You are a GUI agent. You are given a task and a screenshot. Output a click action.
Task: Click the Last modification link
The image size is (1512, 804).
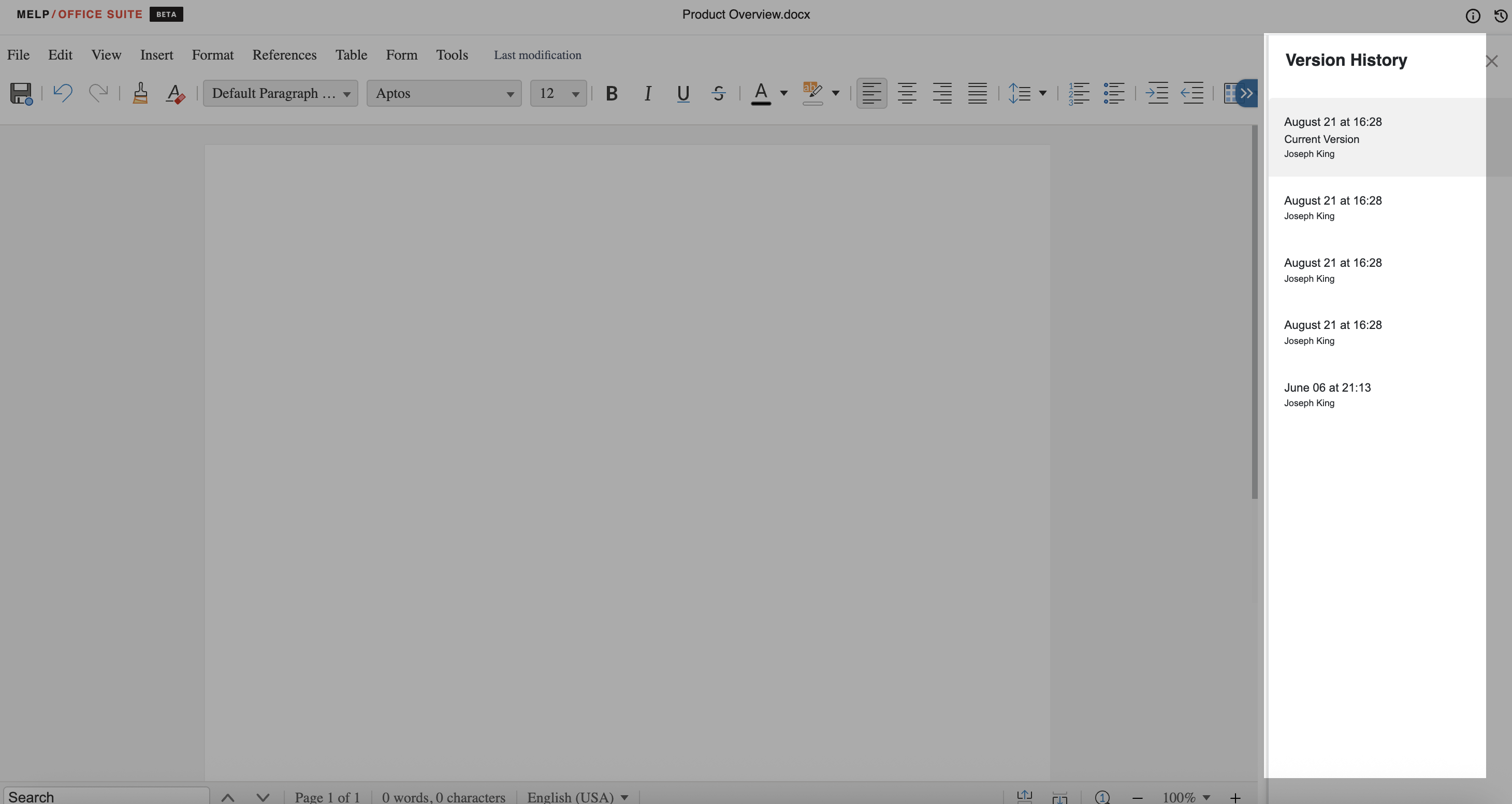(x=537, y=54)
